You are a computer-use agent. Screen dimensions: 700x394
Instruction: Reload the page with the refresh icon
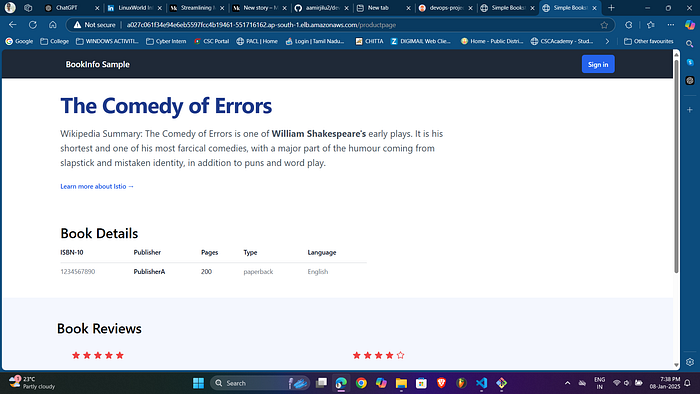pos(33,25)
